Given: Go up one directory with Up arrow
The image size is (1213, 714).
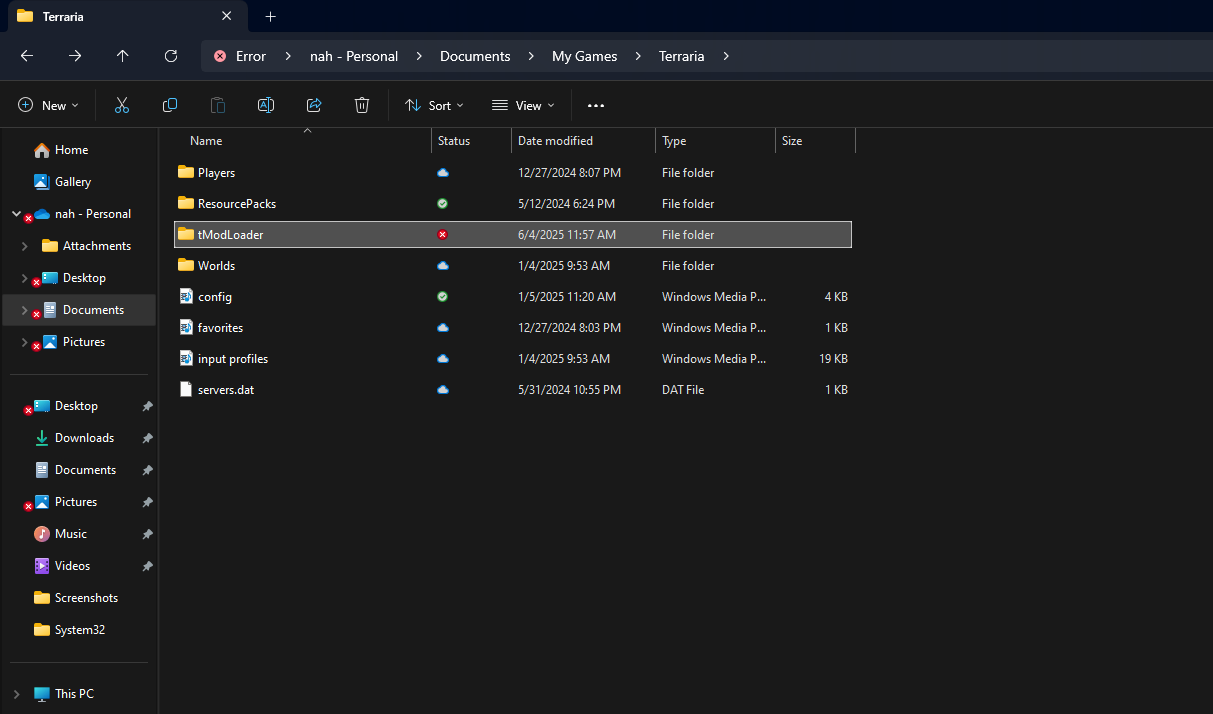Looking at the screenshot, I should tap(122, 56).
